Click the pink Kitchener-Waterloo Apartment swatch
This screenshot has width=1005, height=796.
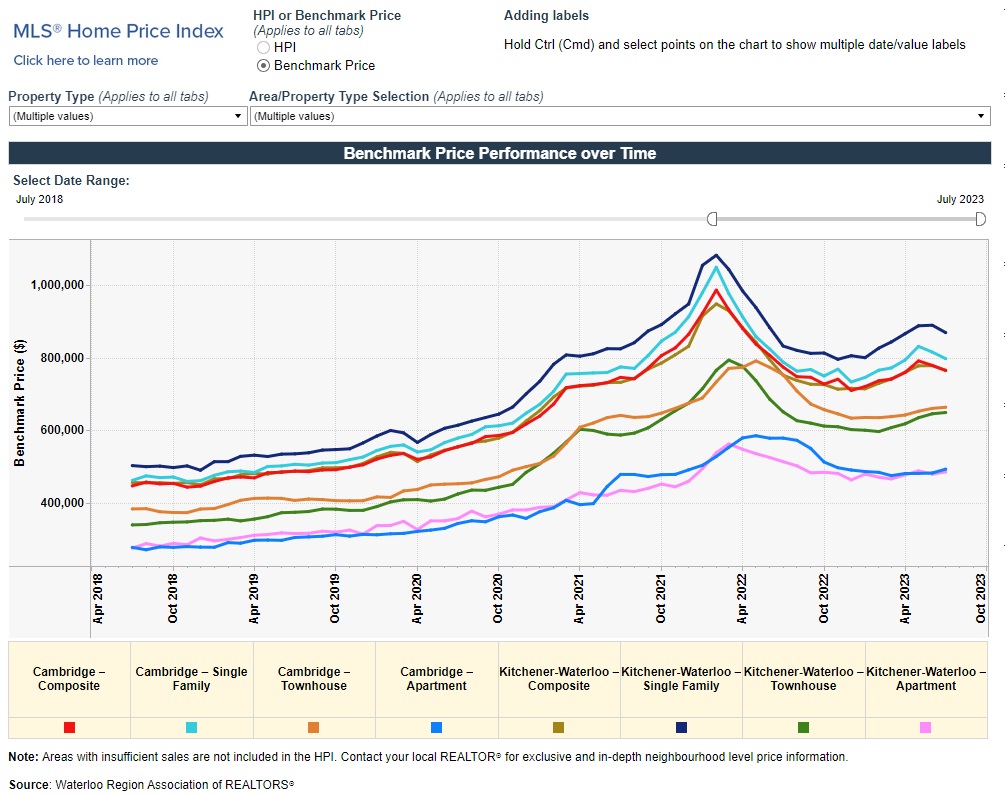pyautogui.click(x=925, y=728)
